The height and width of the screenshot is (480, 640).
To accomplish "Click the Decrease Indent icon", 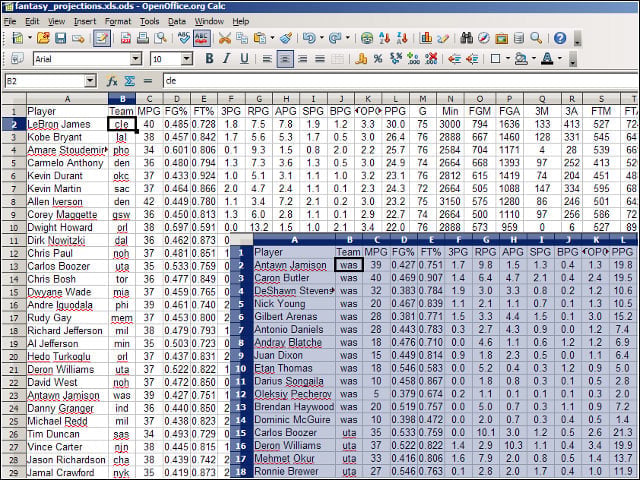I will point(454,59).
